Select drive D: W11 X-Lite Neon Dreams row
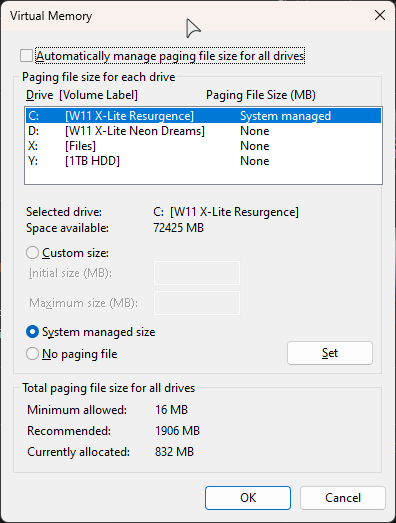Screen dimensions: 396x523 tap(203, 131)
